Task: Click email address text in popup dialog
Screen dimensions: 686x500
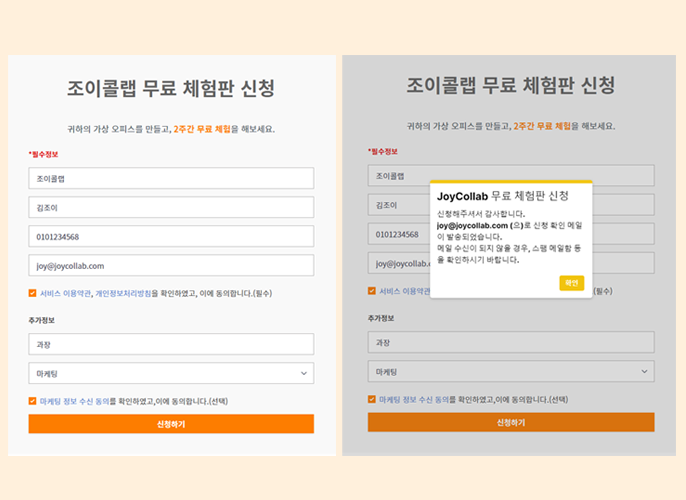Action: 472,226
